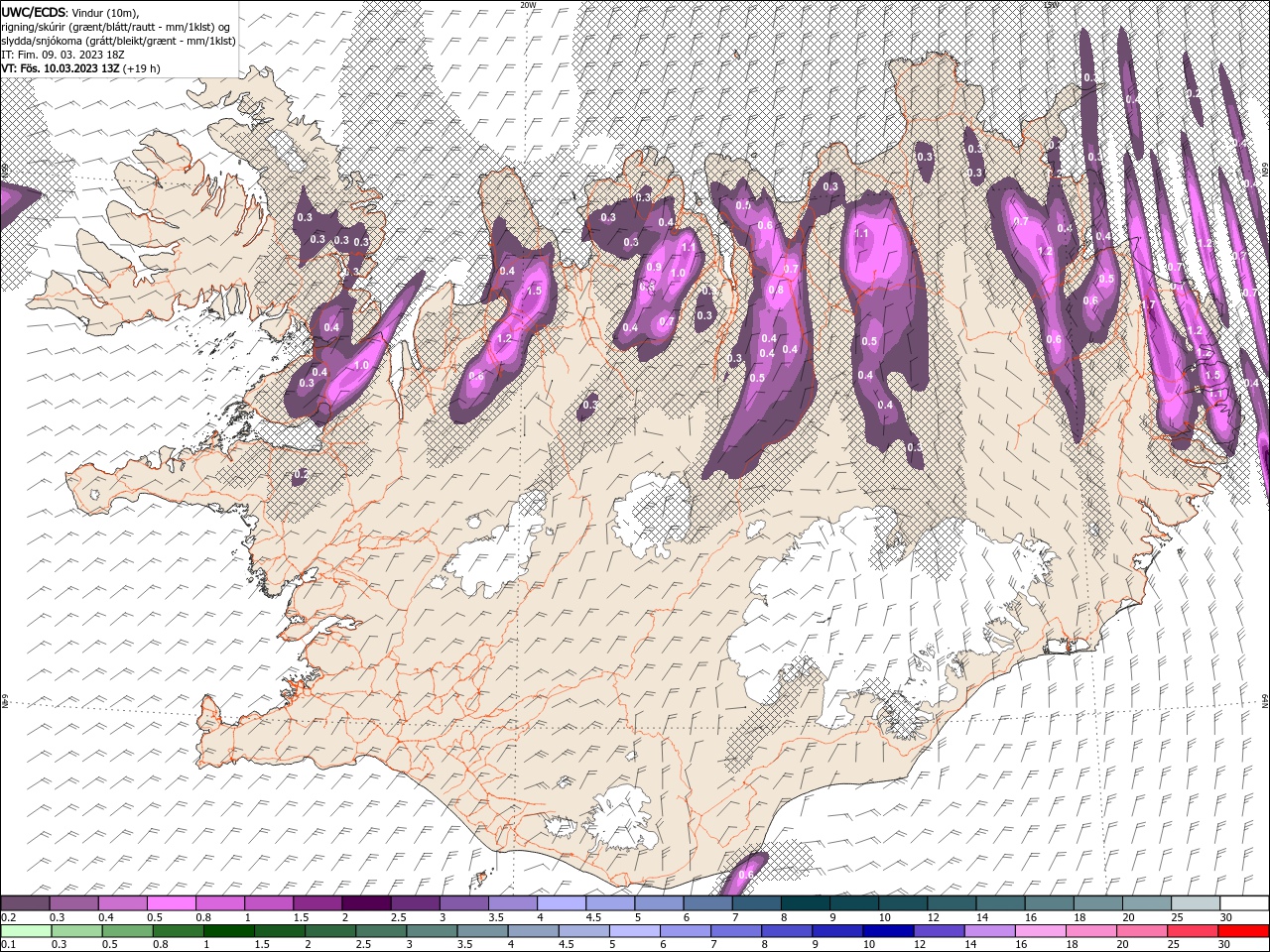The height and width of the screenshot is (952, 1270).
Task: Pick the 0.4 orchid swatch in upper legend
Action: coord(122,903)
